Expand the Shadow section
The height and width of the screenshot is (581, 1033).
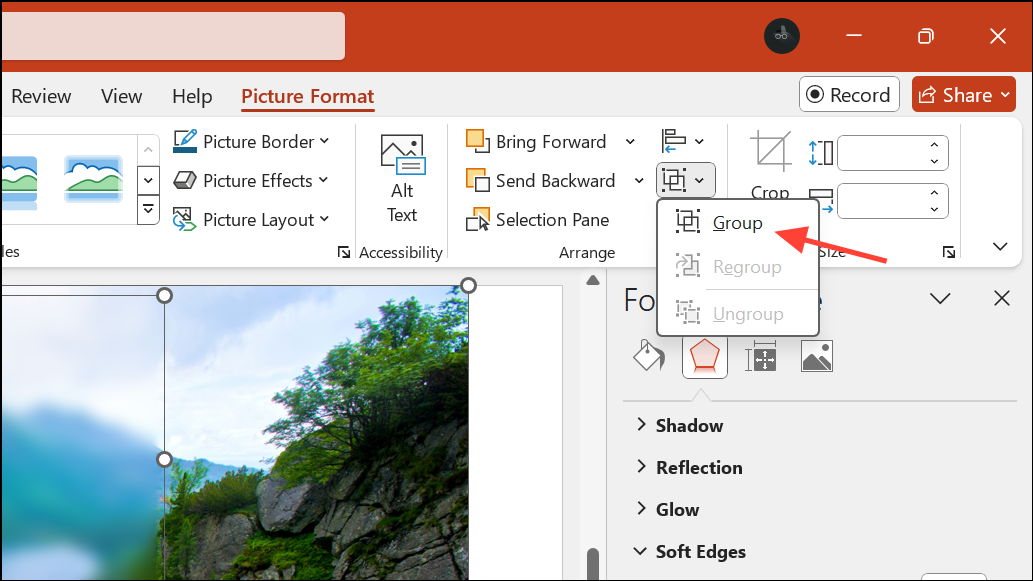coord(689,425)
